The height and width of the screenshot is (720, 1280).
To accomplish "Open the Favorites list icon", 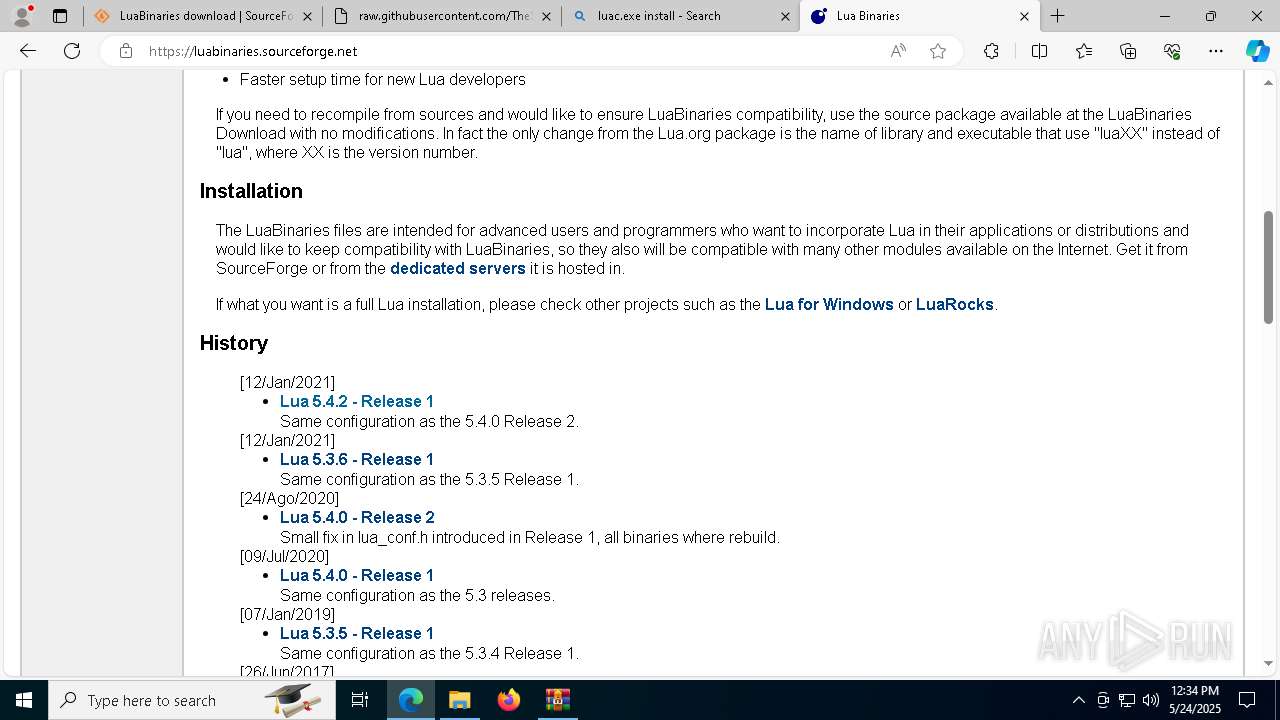I will tap(1084, 51).
